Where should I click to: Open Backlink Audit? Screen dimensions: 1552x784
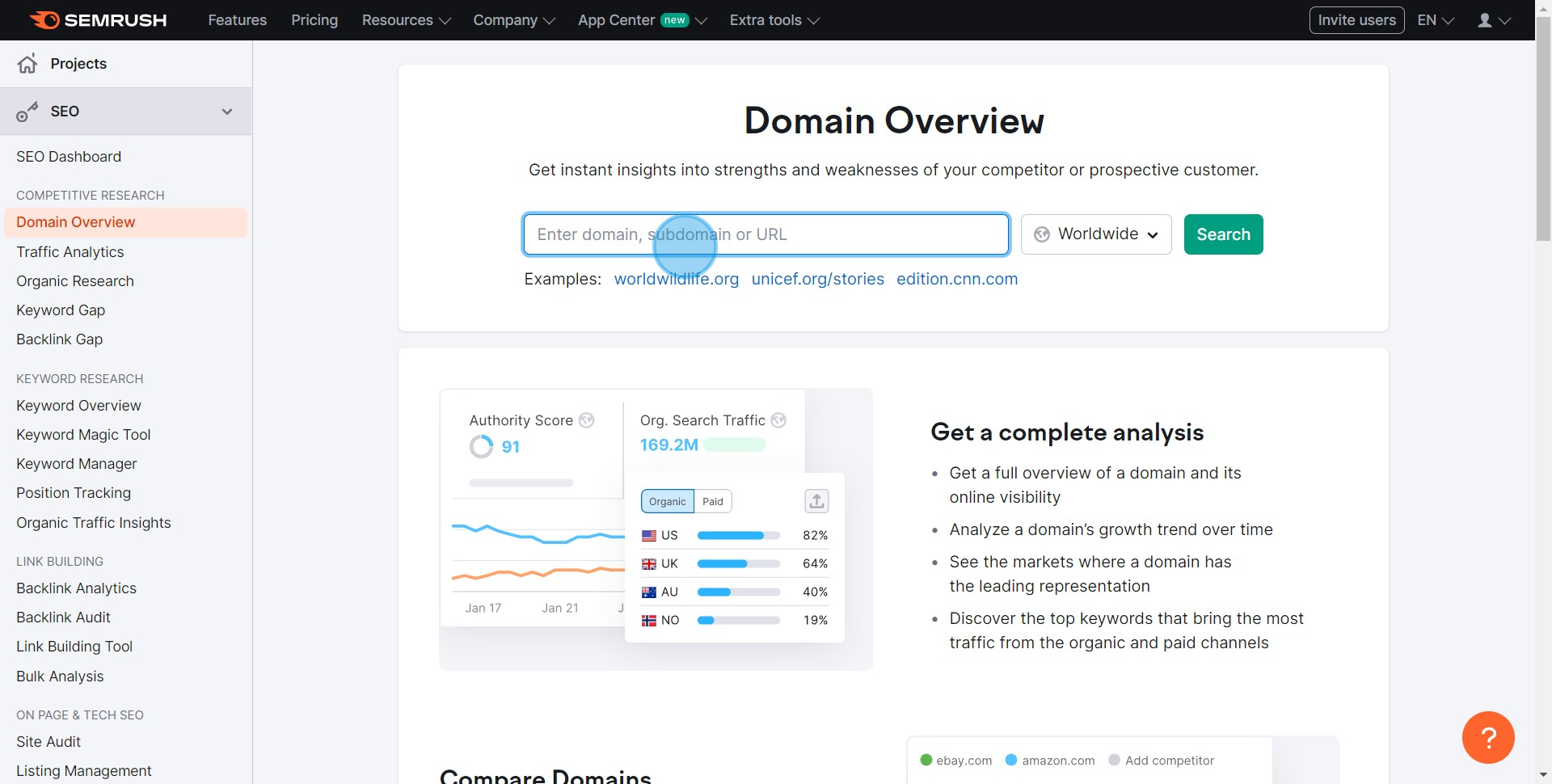[63, 618]
